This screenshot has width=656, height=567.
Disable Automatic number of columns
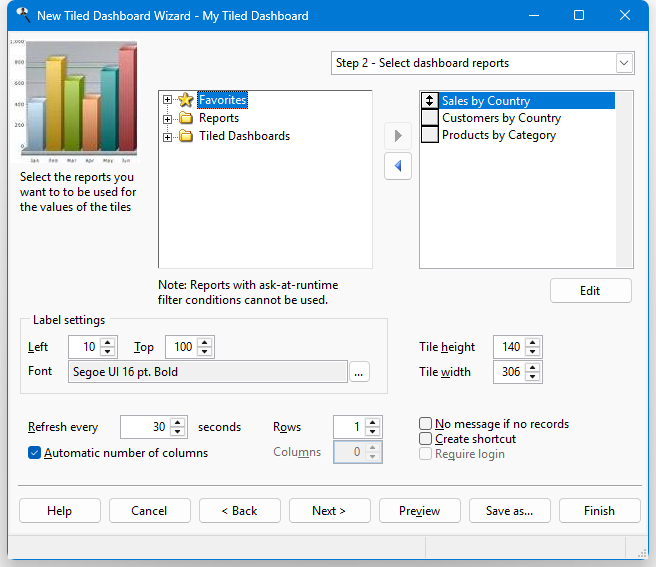pyautogui.click(x=35, y=453)
